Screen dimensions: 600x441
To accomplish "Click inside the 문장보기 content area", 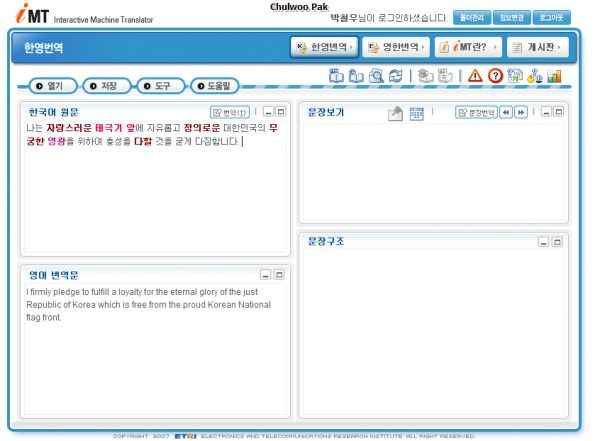I will [x=434, y=171].
